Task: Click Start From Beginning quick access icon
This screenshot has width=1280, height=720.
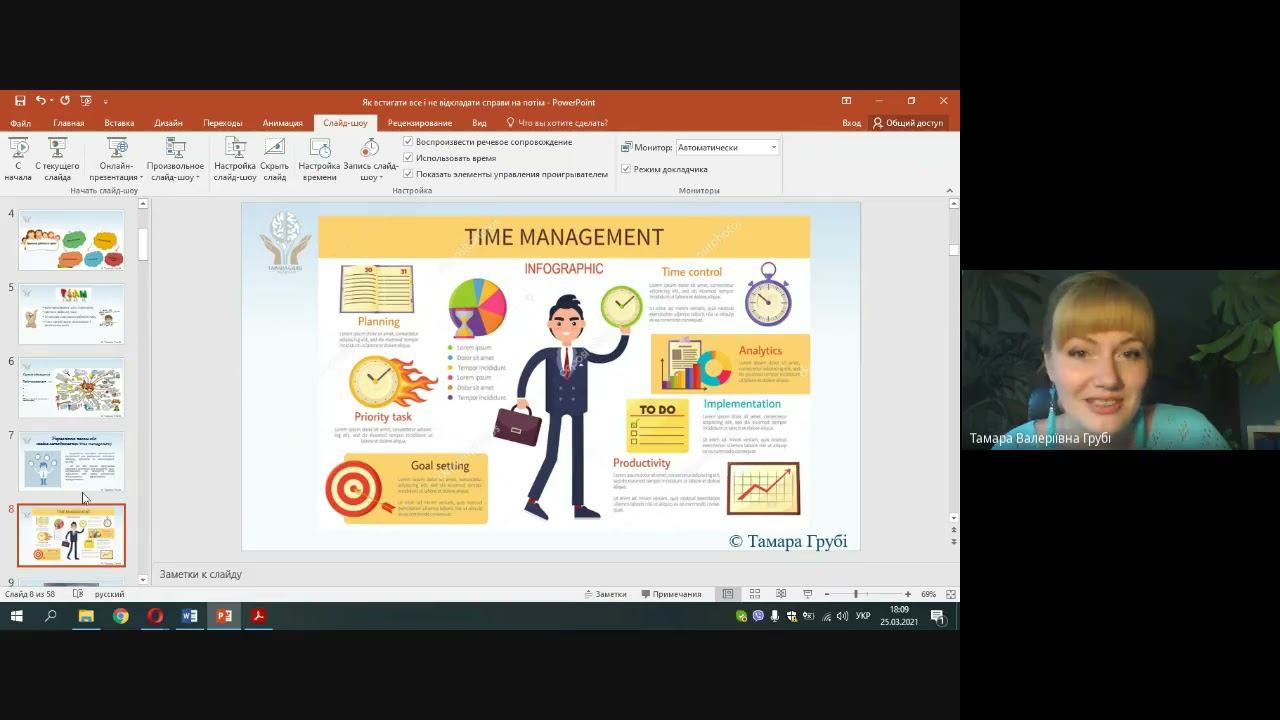Action: point(86,101)
